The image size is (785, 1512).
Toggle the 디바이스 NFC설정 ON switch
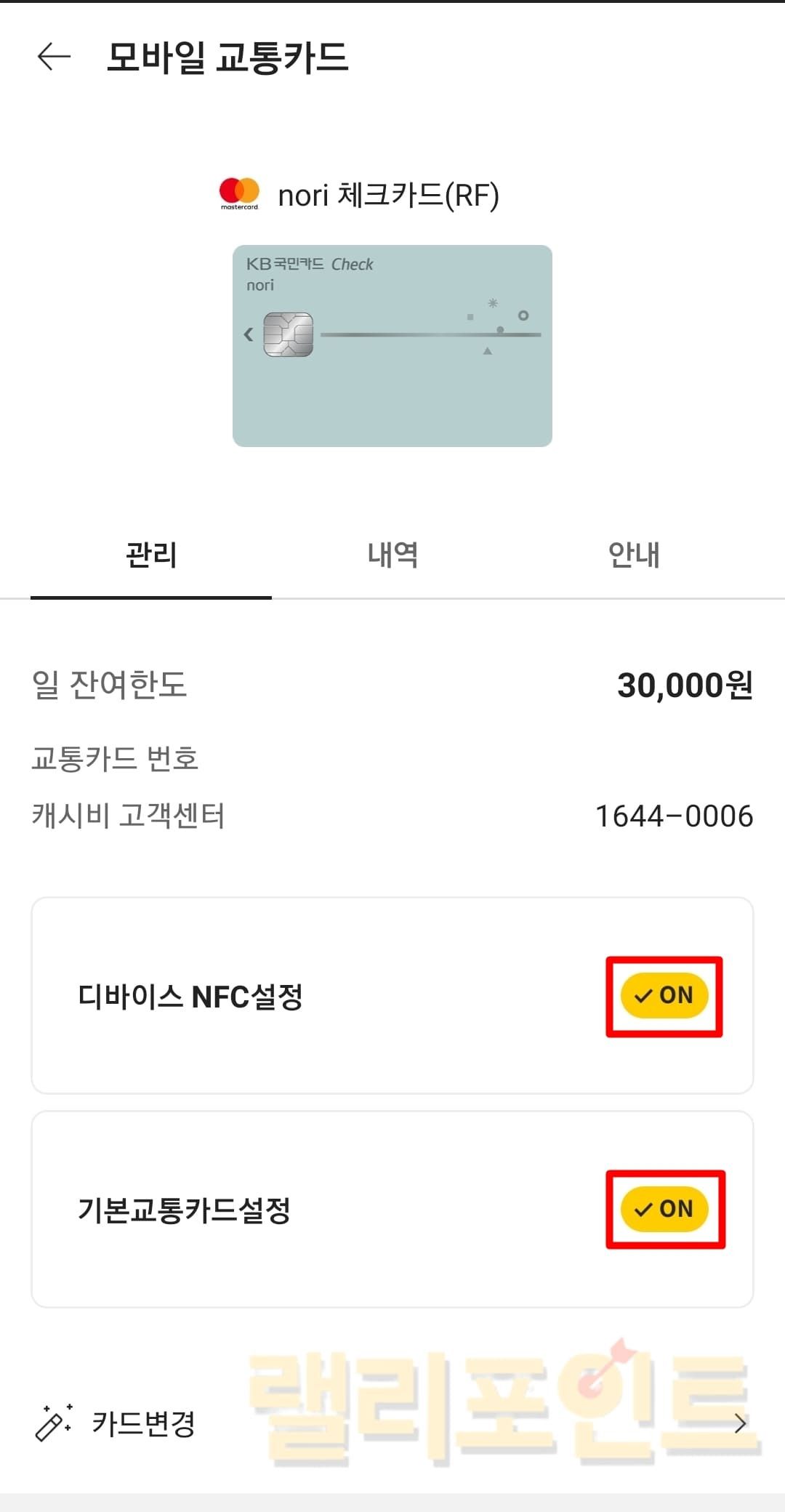tap(664, 995)
